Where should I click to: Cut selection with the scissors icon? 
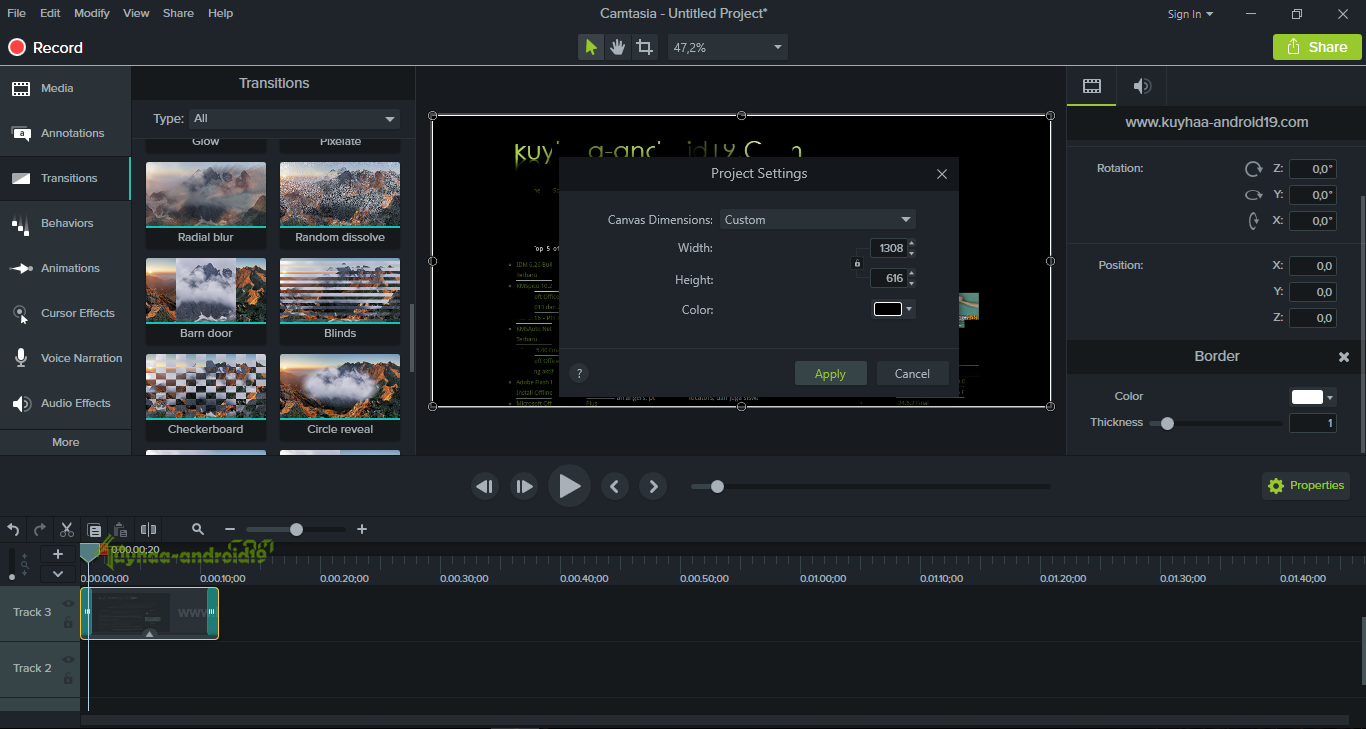pyautogui.click(x=67, y=530)
